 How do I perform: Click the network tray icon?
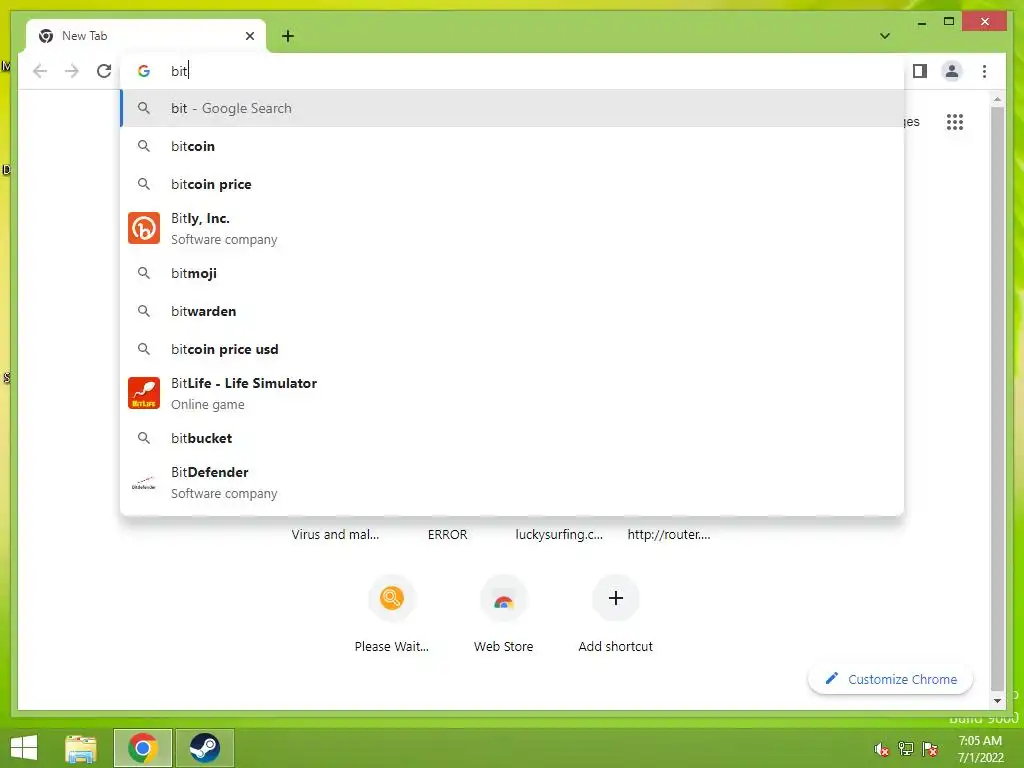click(x=906, y=749)
